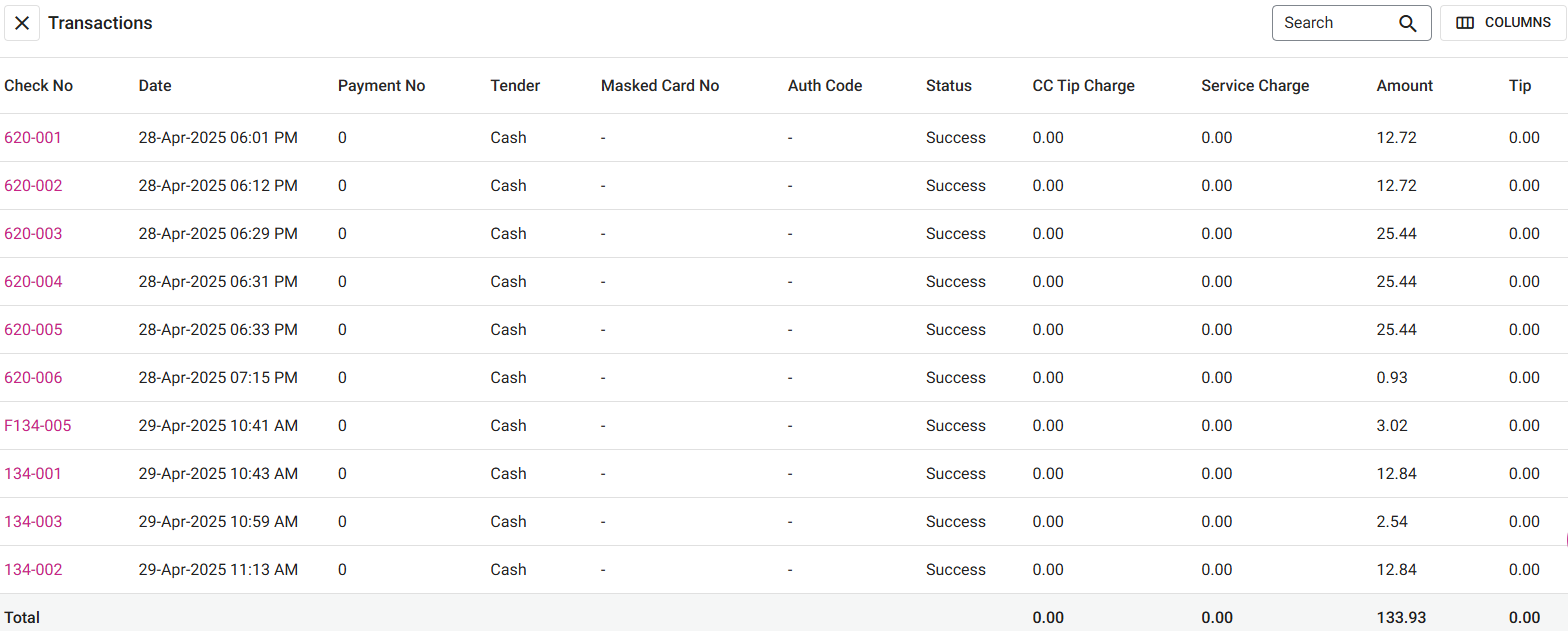Open check 134-002 link

[33, 570]
